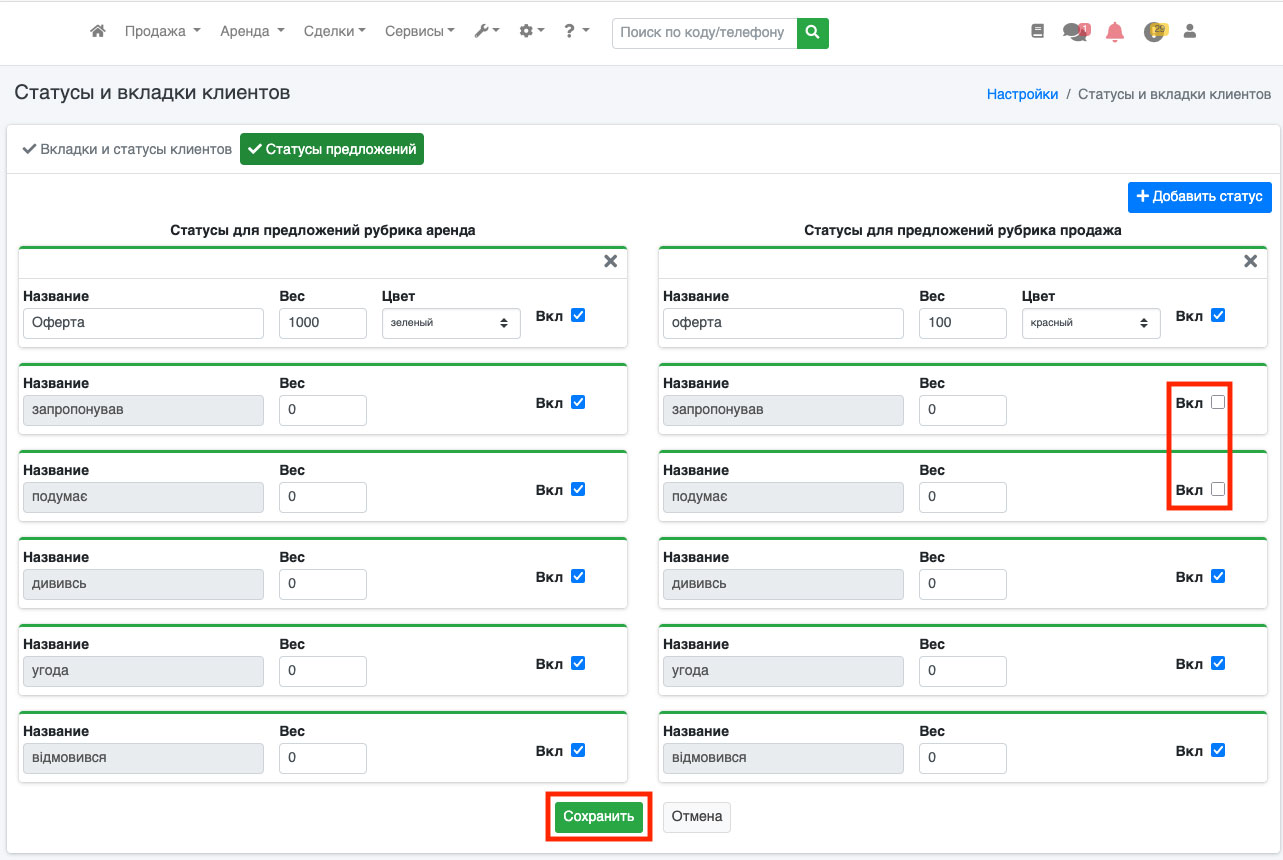This screenshot has height=860, width=1283.
Task: Click the search by code/phone field
Action: point(704,32)
